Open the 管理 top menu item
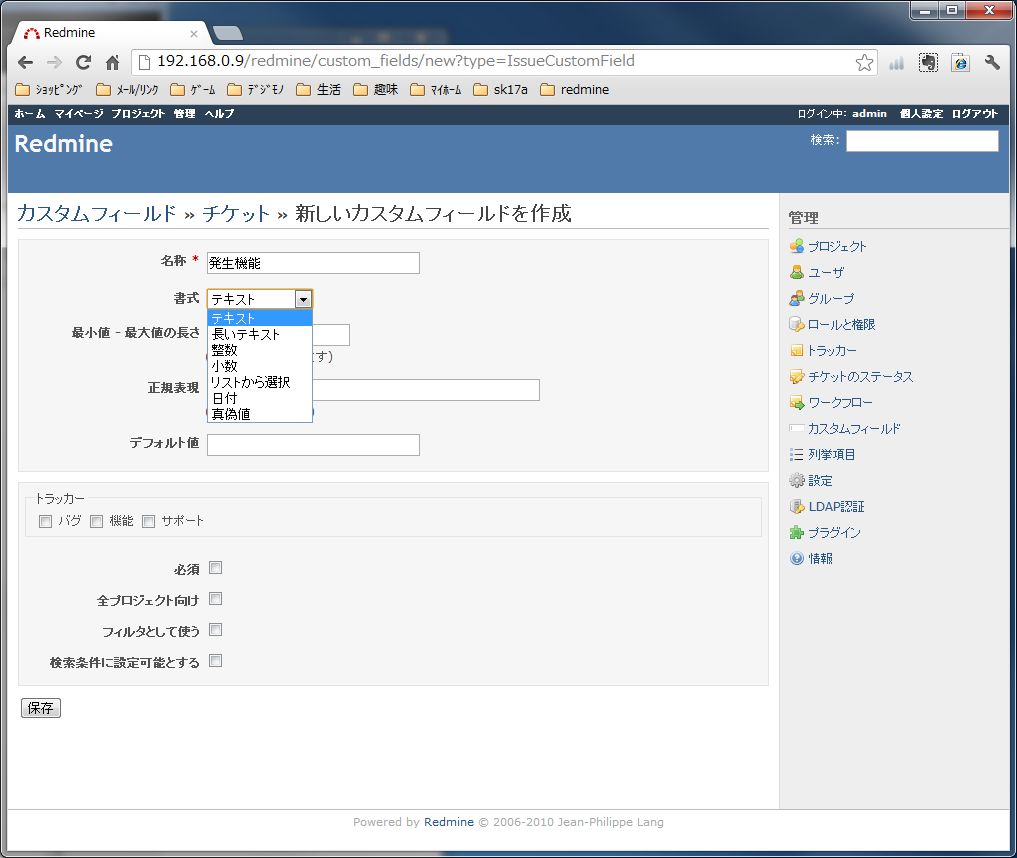The image size is (1017, 858). pos(184,113)
